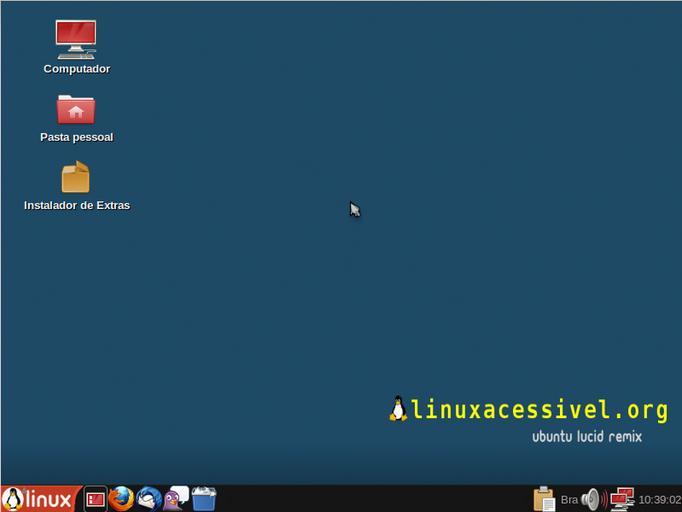Screen dimensions: 682x512
Task: Open Thunderbird mail from the panel
Action: point(149,498)
